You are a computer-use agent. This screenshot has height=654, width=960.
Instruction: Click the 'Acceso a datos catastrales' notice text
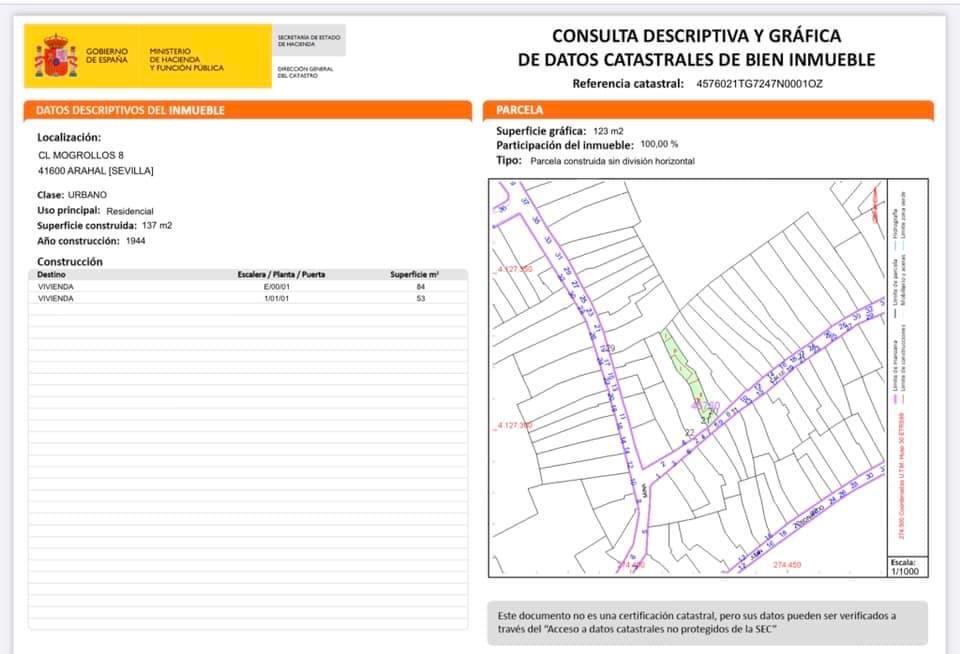tap(697, 622)
